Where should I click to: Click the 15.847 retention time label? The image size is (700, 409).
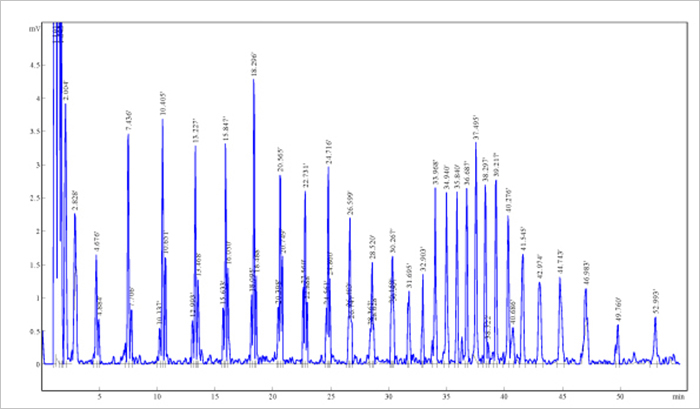[225, 129]
